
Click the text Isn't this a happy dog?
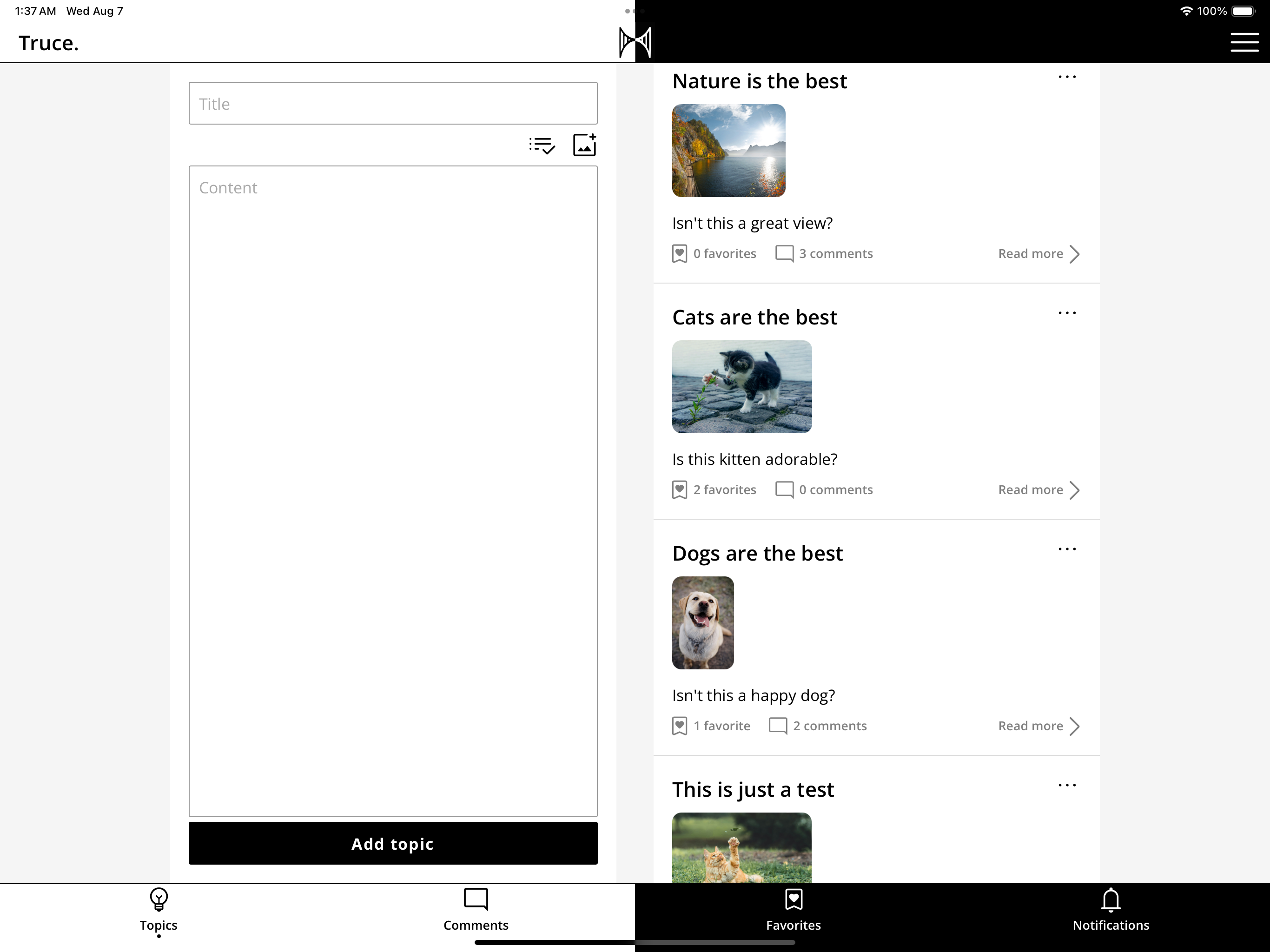point(753,695)
